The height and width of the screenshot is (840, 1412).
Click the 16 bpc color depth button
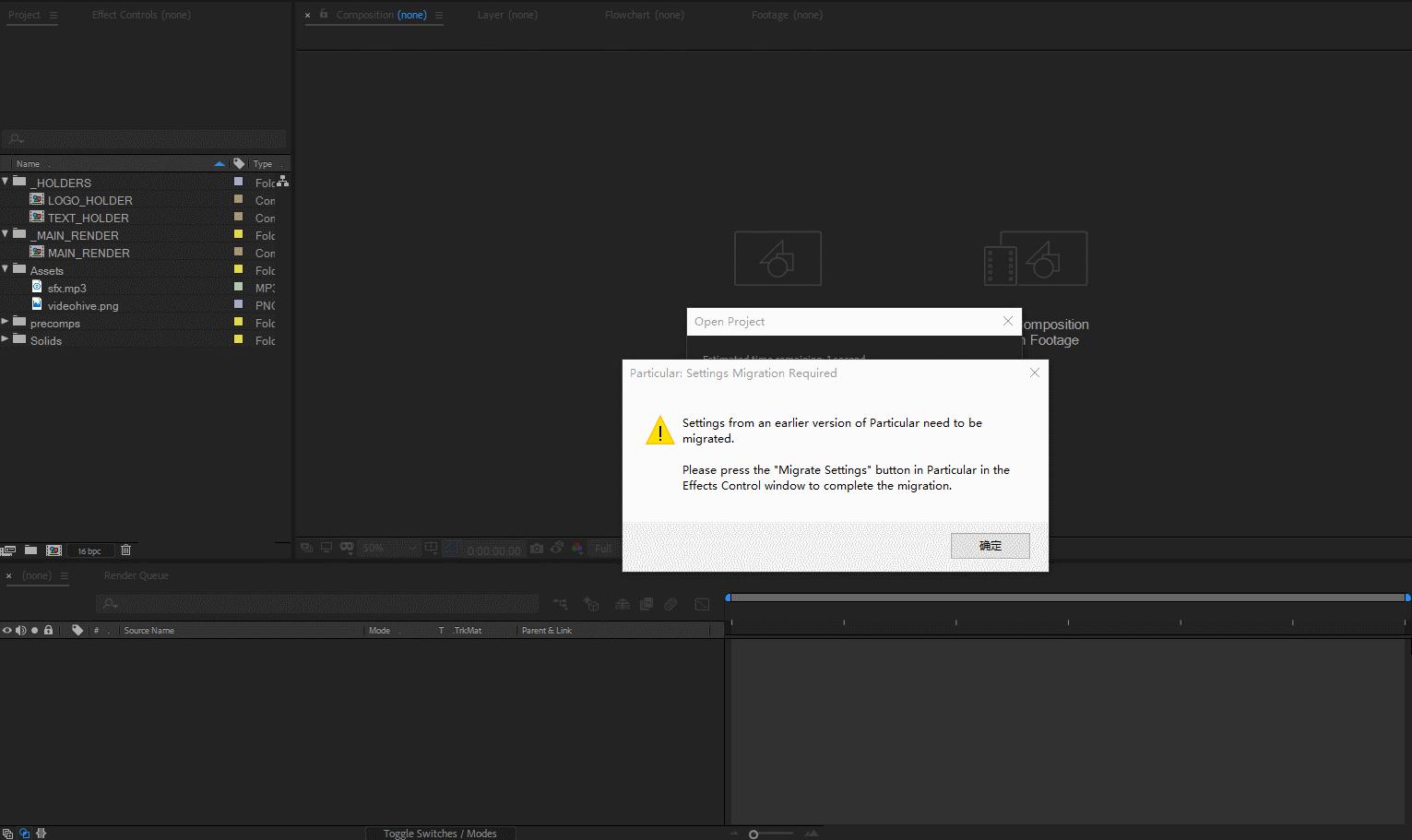[x=89, y=551]
